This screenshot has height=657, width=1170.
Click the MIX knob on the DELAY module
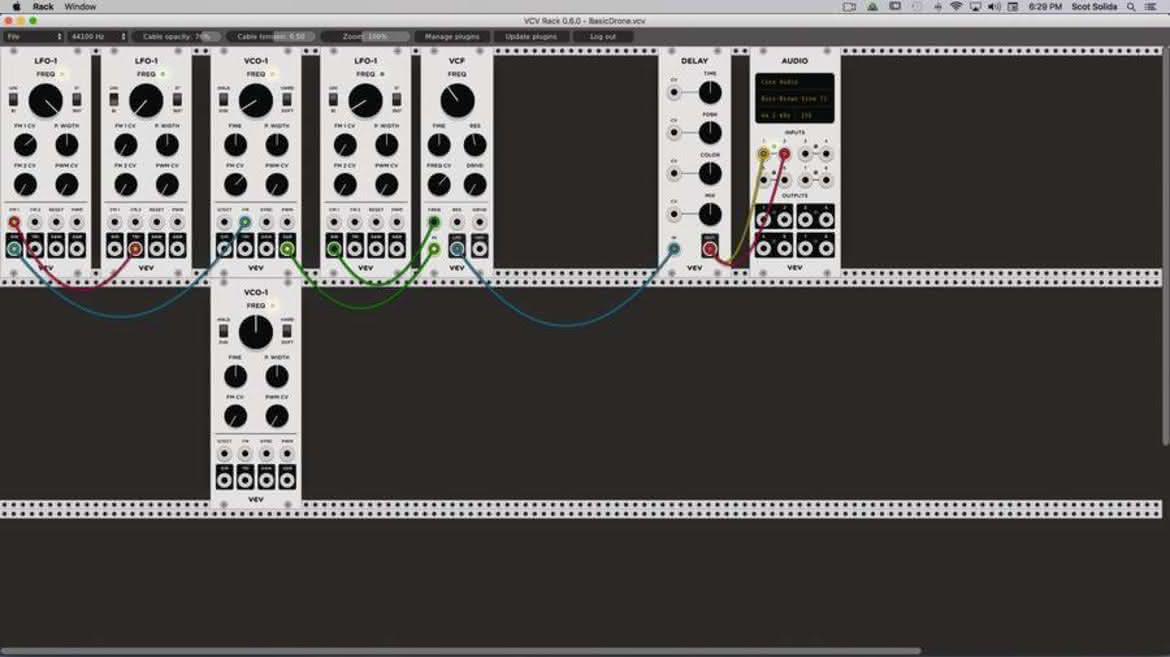710,214
